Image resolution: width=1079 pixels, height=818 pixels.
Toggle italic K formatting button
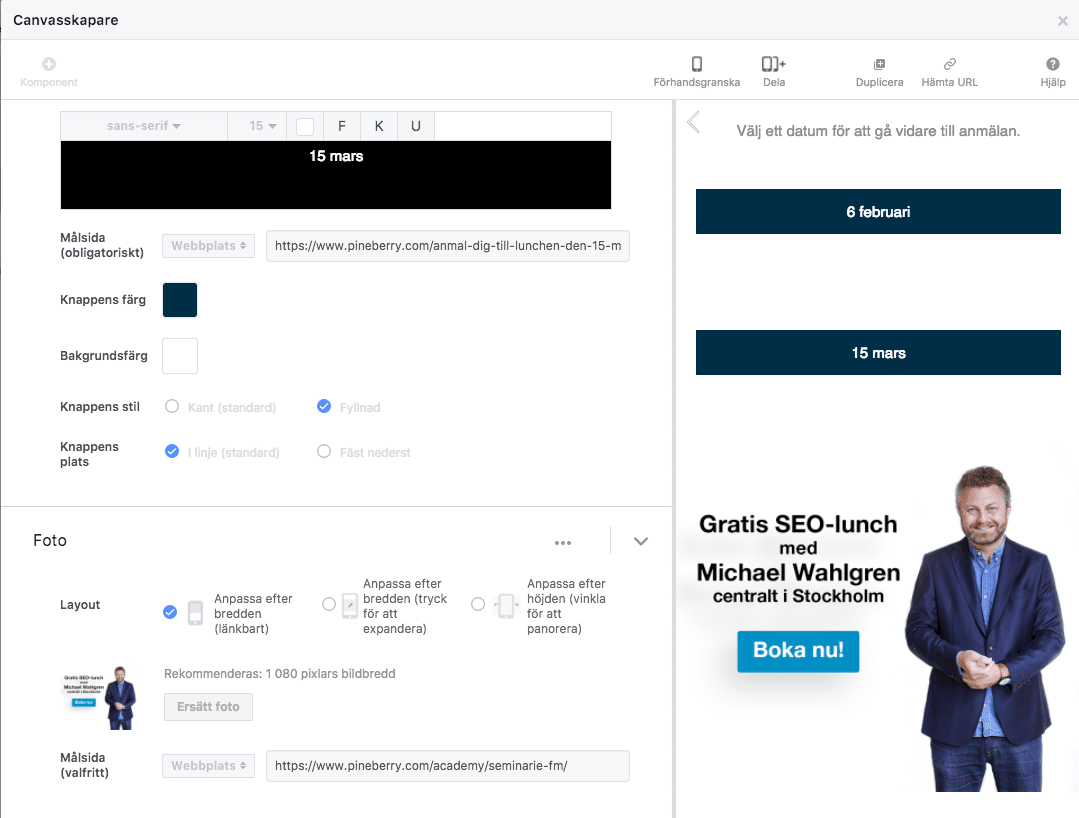pos(379,126)
